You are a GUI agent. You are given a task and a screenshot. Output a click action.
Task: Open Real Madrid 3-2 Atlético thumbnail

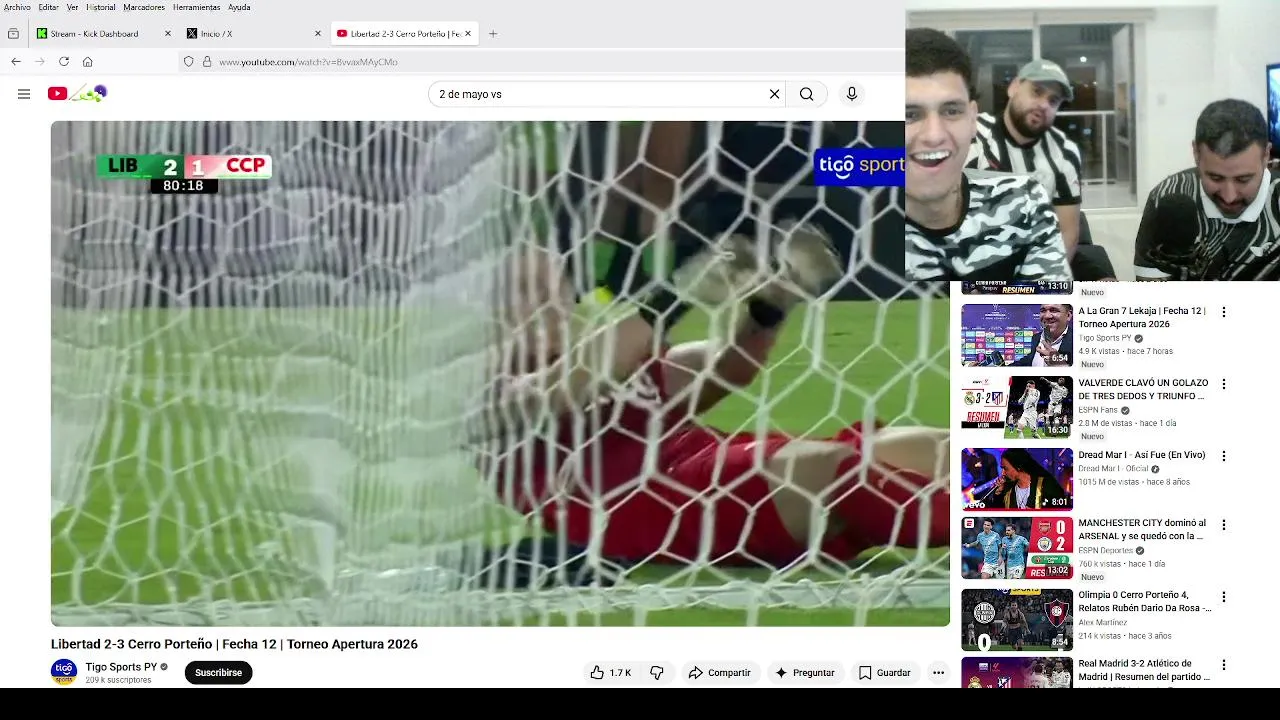pyautogui.click(x=1017, y=673)
